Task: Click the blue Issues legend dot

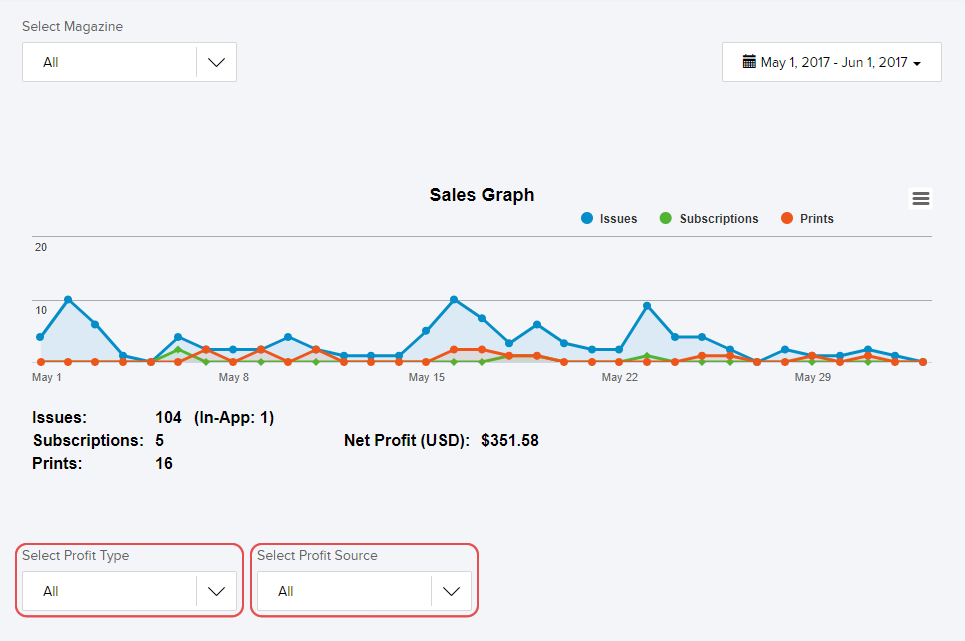Action: [x=587, y=219]
